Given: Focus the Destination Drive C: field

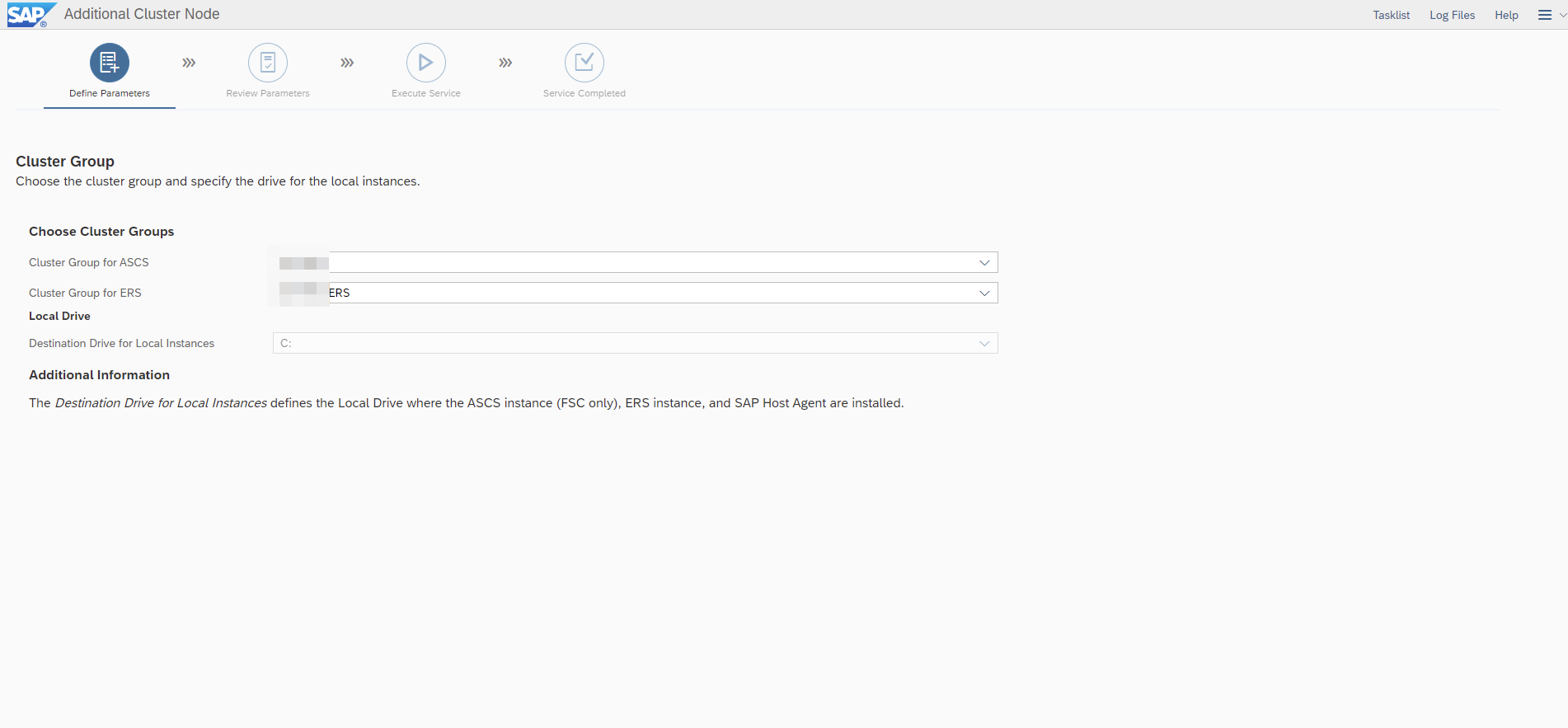Looking at the screenshot, I should point(636,343).
